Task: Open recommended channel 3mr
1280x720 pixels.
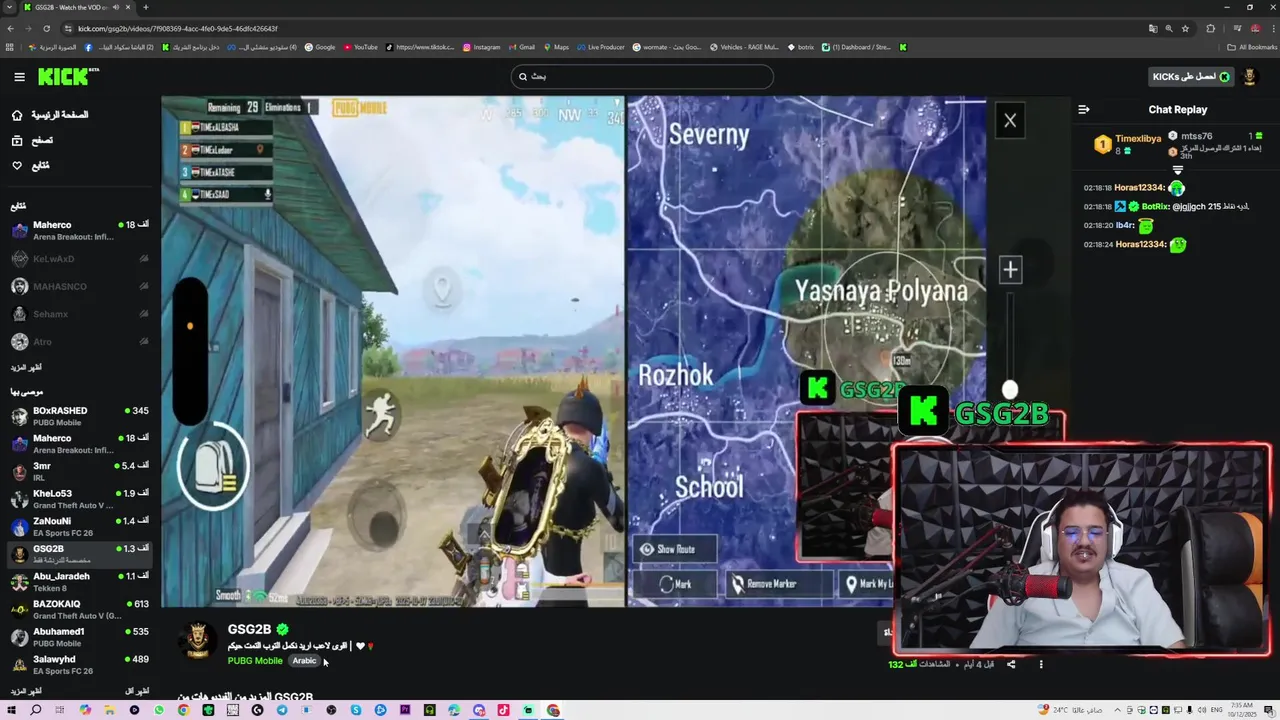Action: [x=80, y=472]
